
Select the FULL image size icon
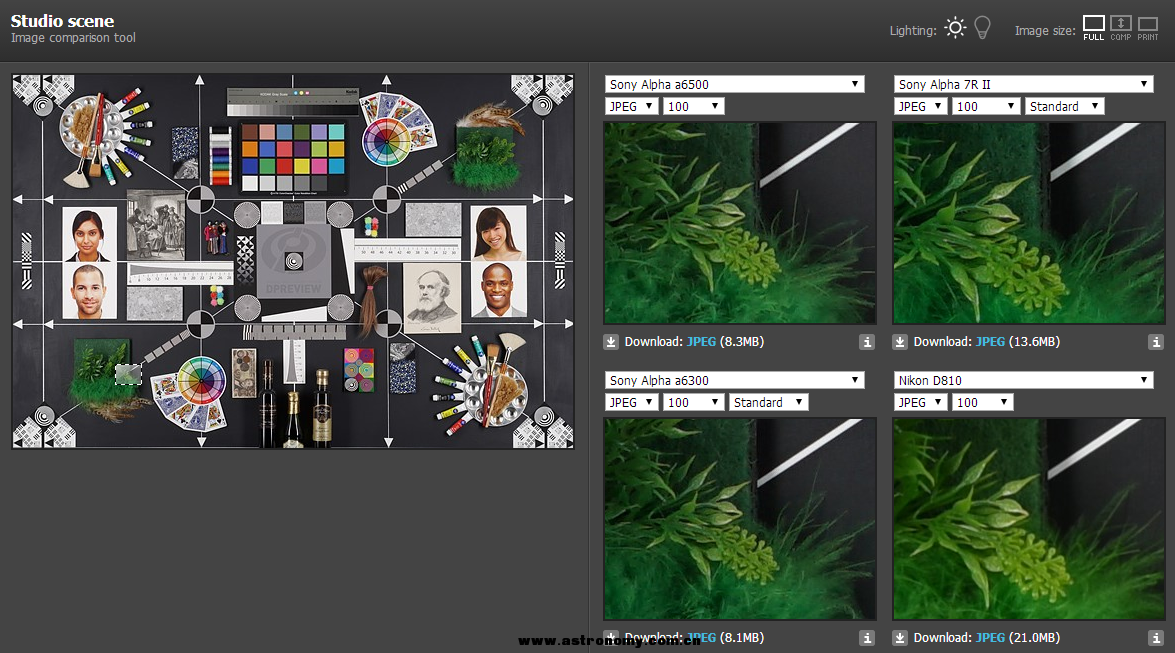(x=1093, y=28)
